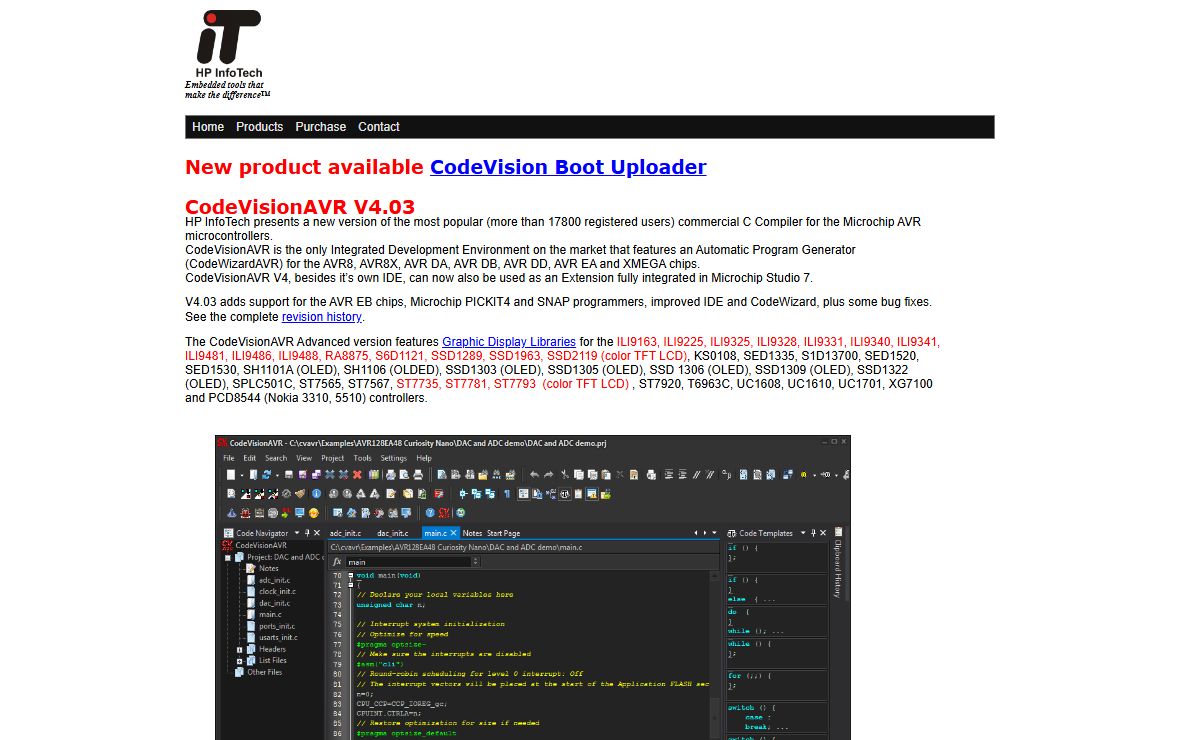Select Other Files in the Code Navigator tree
This screenshot has height=740, width=1200.
pyautogui.click(x=264, y=672)
